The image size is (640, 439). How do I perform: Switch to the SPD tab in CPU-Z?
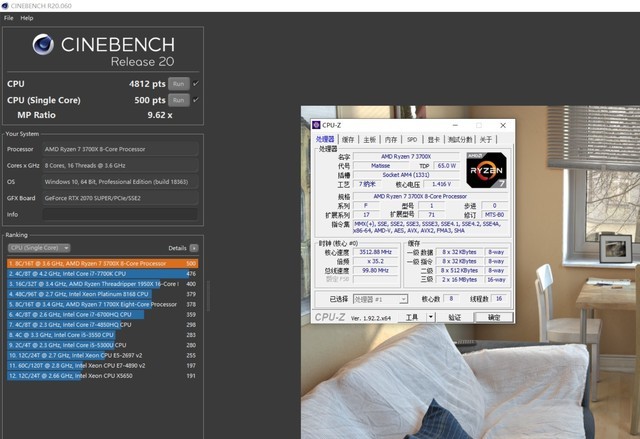click(x=412, y=140)
